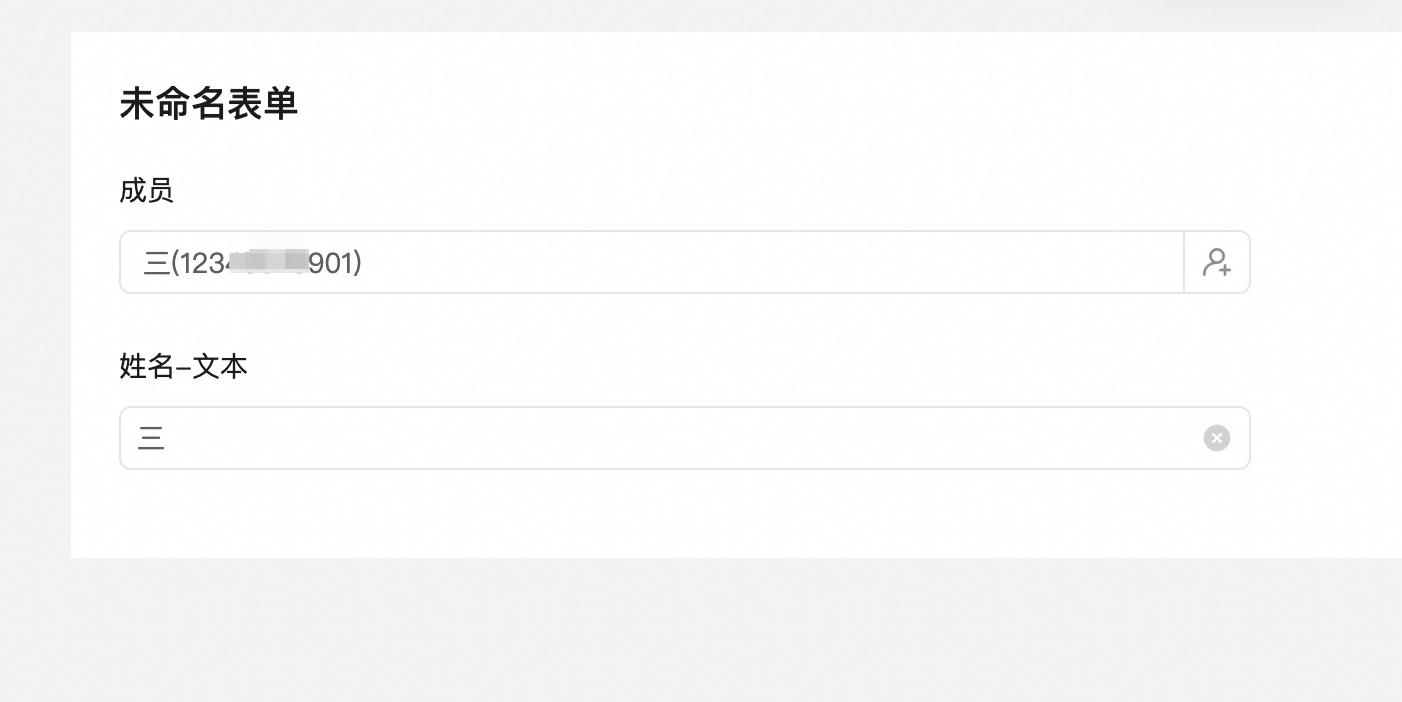Select the form title 未命名表单

point(209,103)
